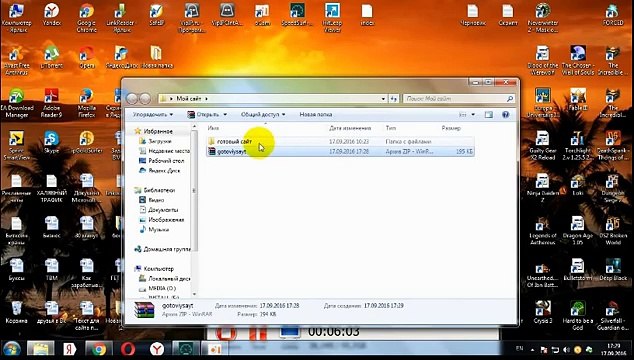
Task: Click the refresh button beside address bar
Action: (394, 98)
